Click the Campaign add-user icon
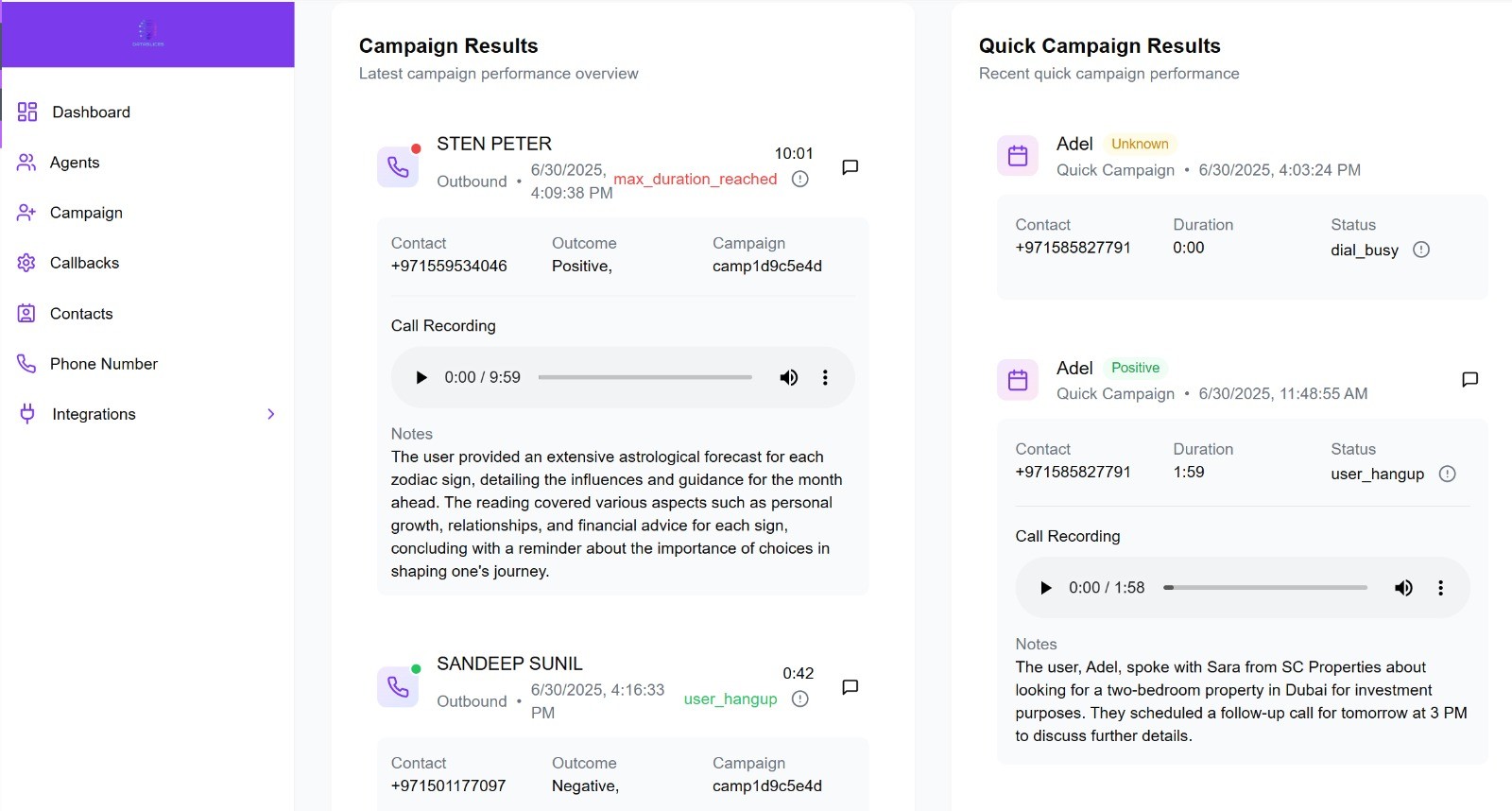The image size is (1512, 811). click(26, 213)
